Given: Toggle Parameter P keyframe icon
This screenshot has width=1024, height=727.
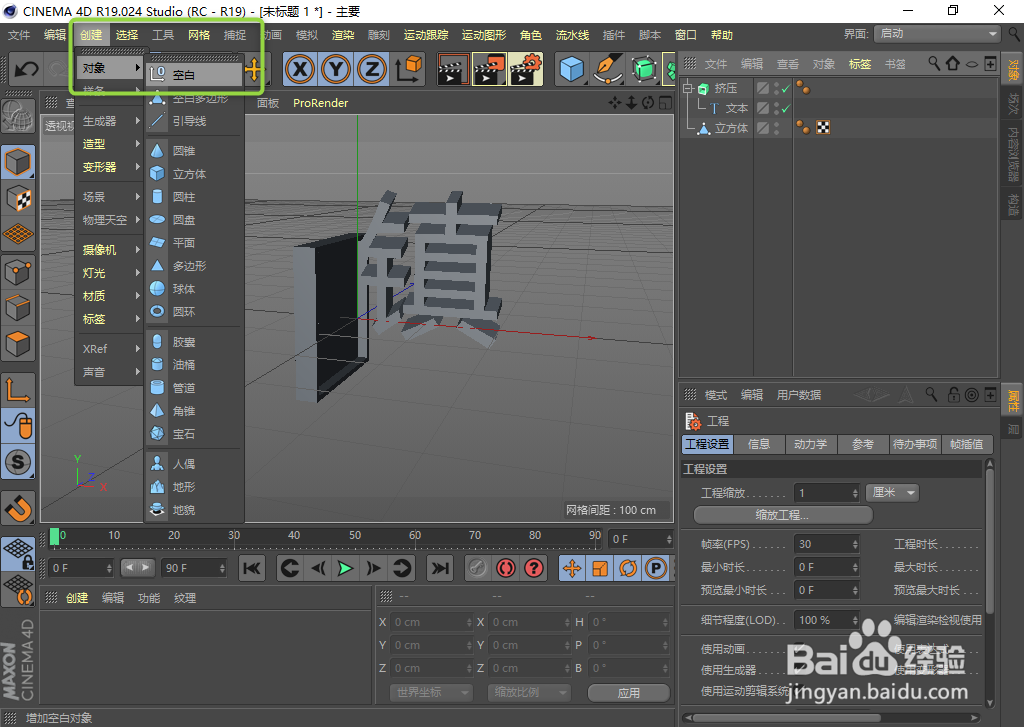Looking at the screenshot, I should click(x=656, y=568).
